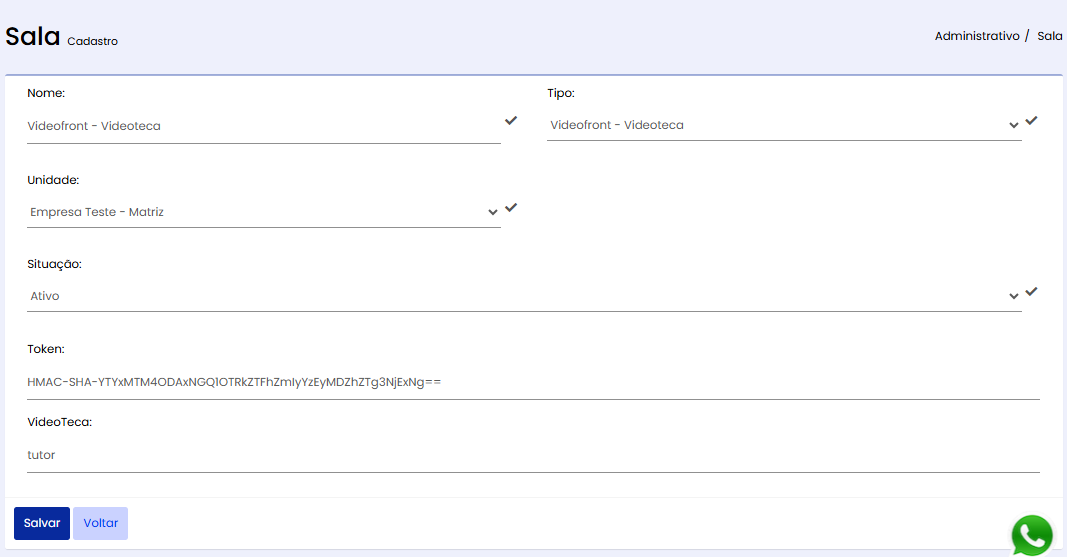Expand the Situação dropdown arrow

[x=1014, y=296]
